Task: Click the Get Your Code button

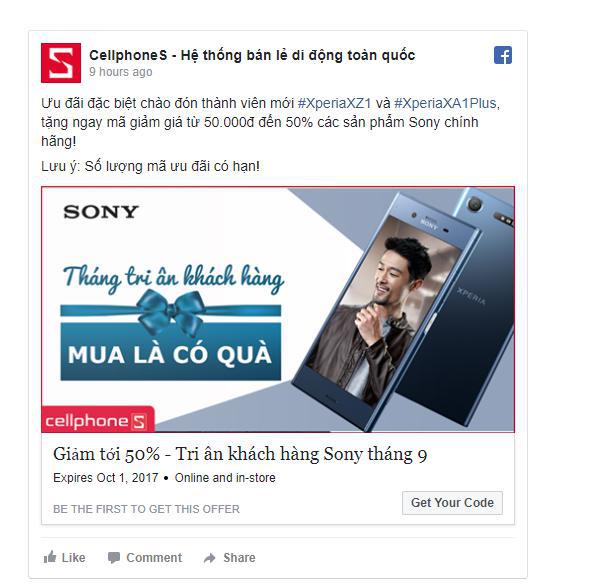Action: (x=452, y=503)
